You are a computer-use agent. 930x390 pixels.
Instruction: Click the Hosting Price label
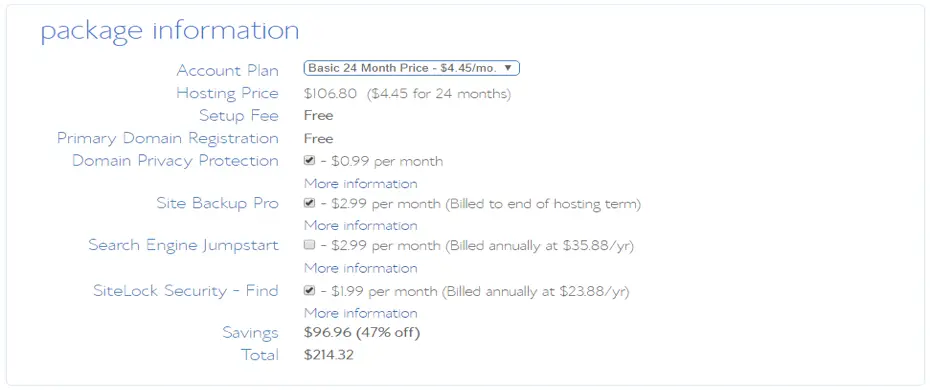pyautogui.click(x=227, y=93)
